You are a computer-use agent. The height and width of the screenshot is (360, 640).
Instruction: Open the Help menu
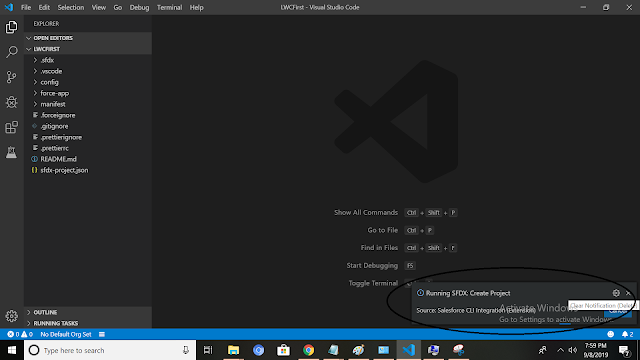coord(196,7)
